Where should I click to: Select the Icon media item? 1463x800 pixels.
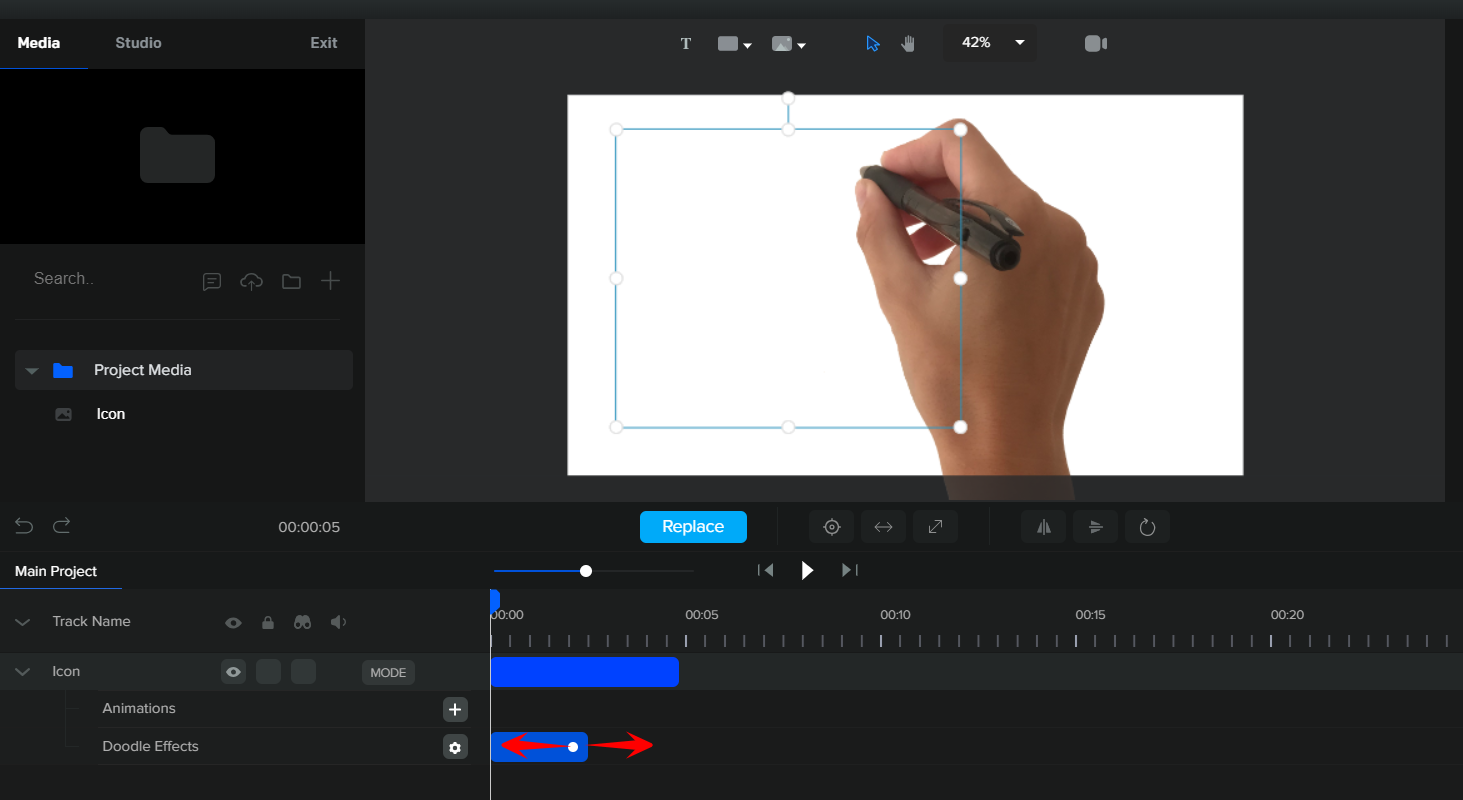(111, 414)
